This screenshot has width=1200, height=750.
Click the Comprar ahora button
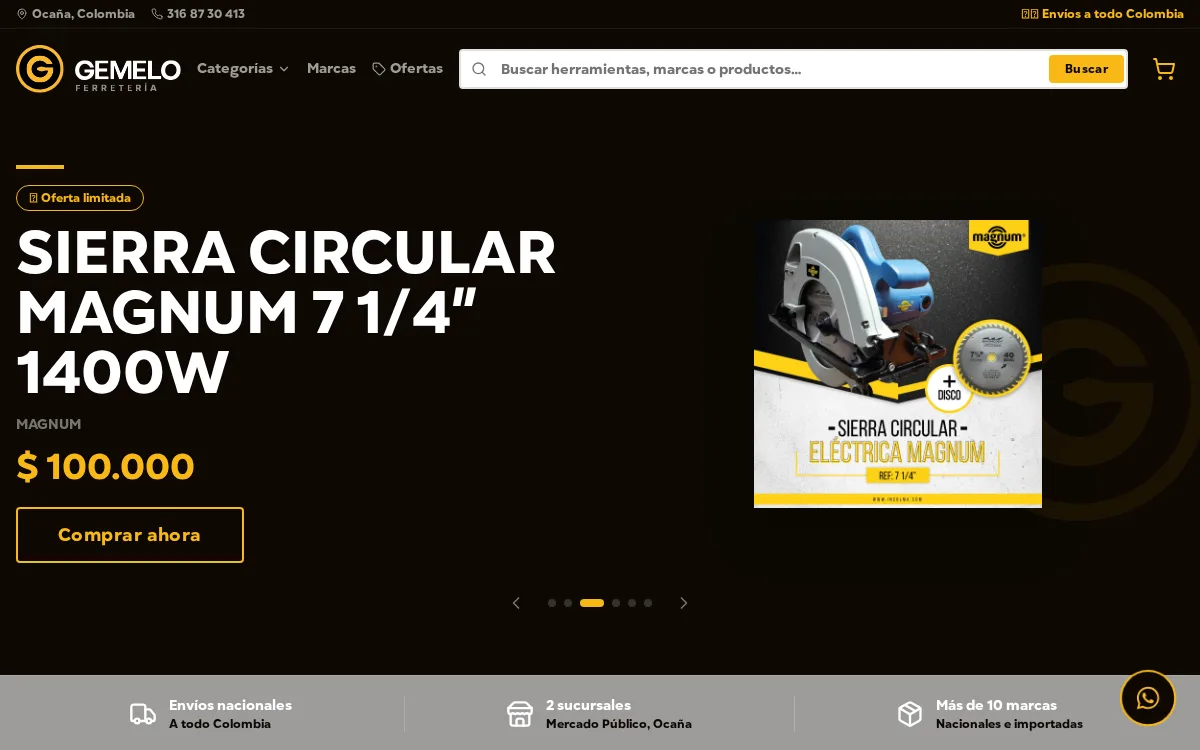(x=130, y=535)
